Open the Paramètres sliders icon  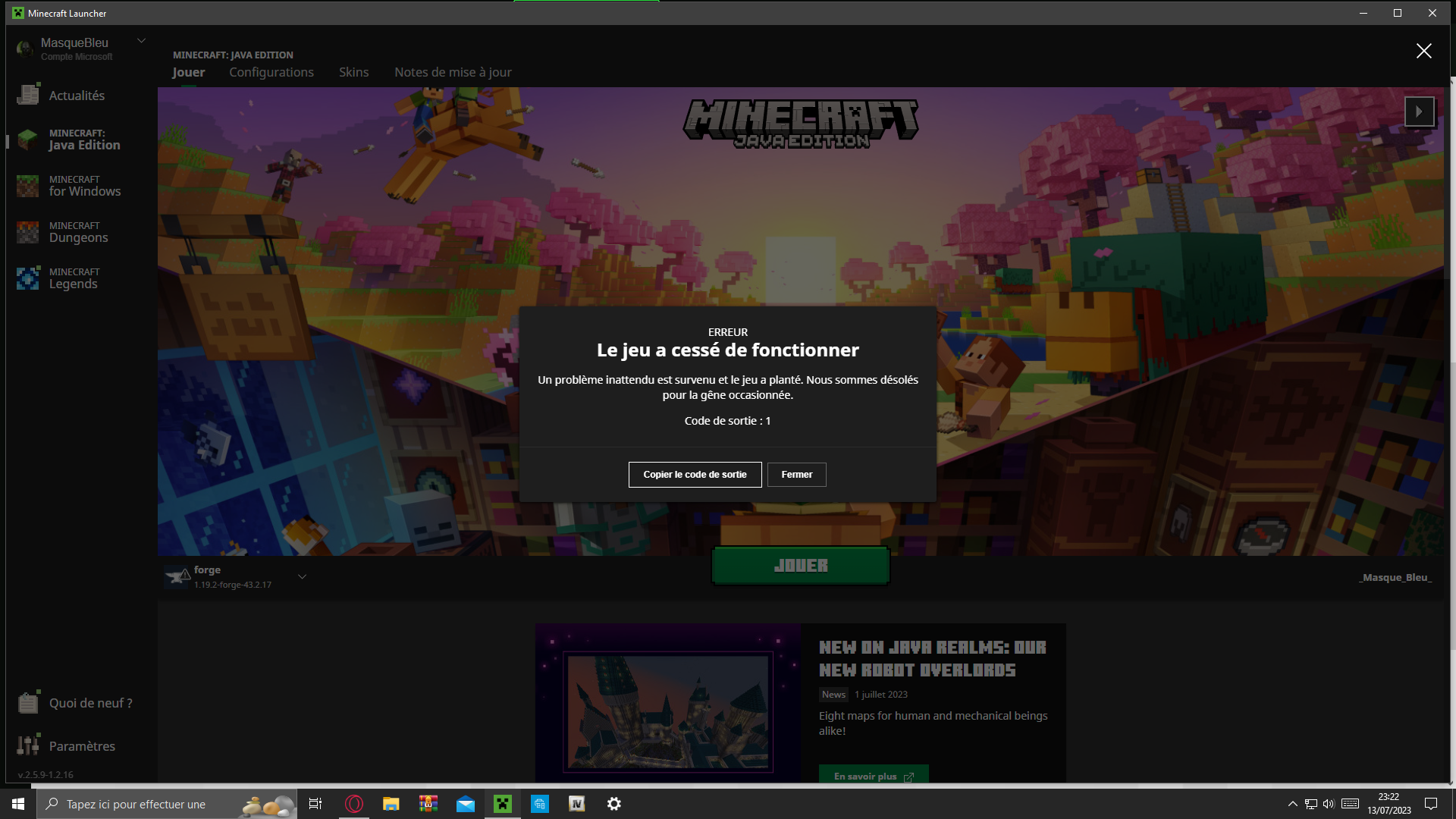click(x=28, y=745)
